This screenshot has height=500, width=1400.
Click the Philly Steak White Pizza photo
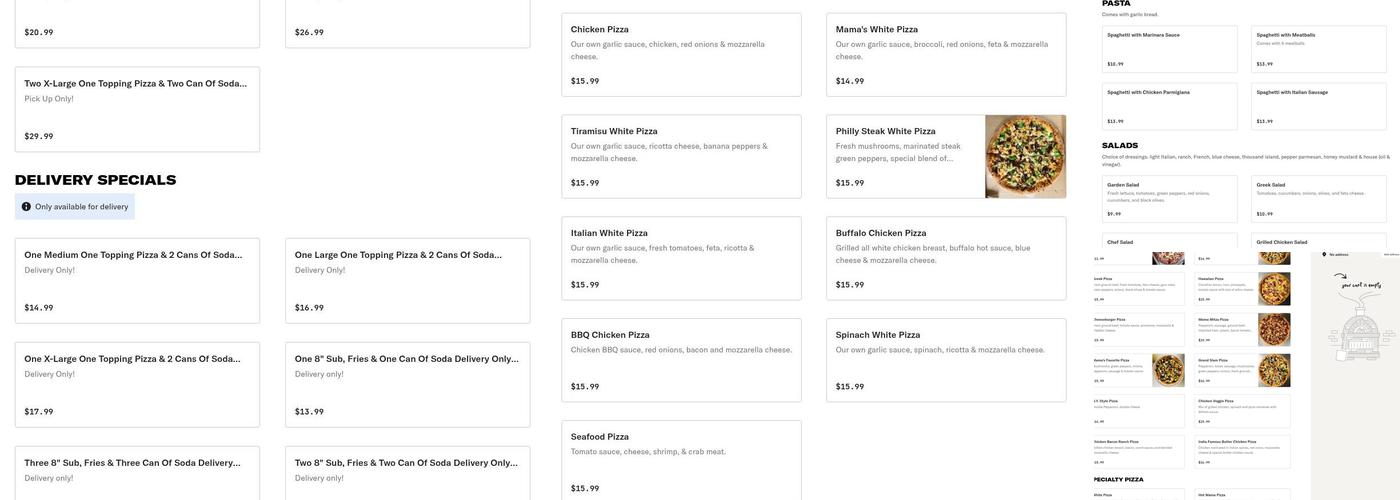coord(1025,156)
